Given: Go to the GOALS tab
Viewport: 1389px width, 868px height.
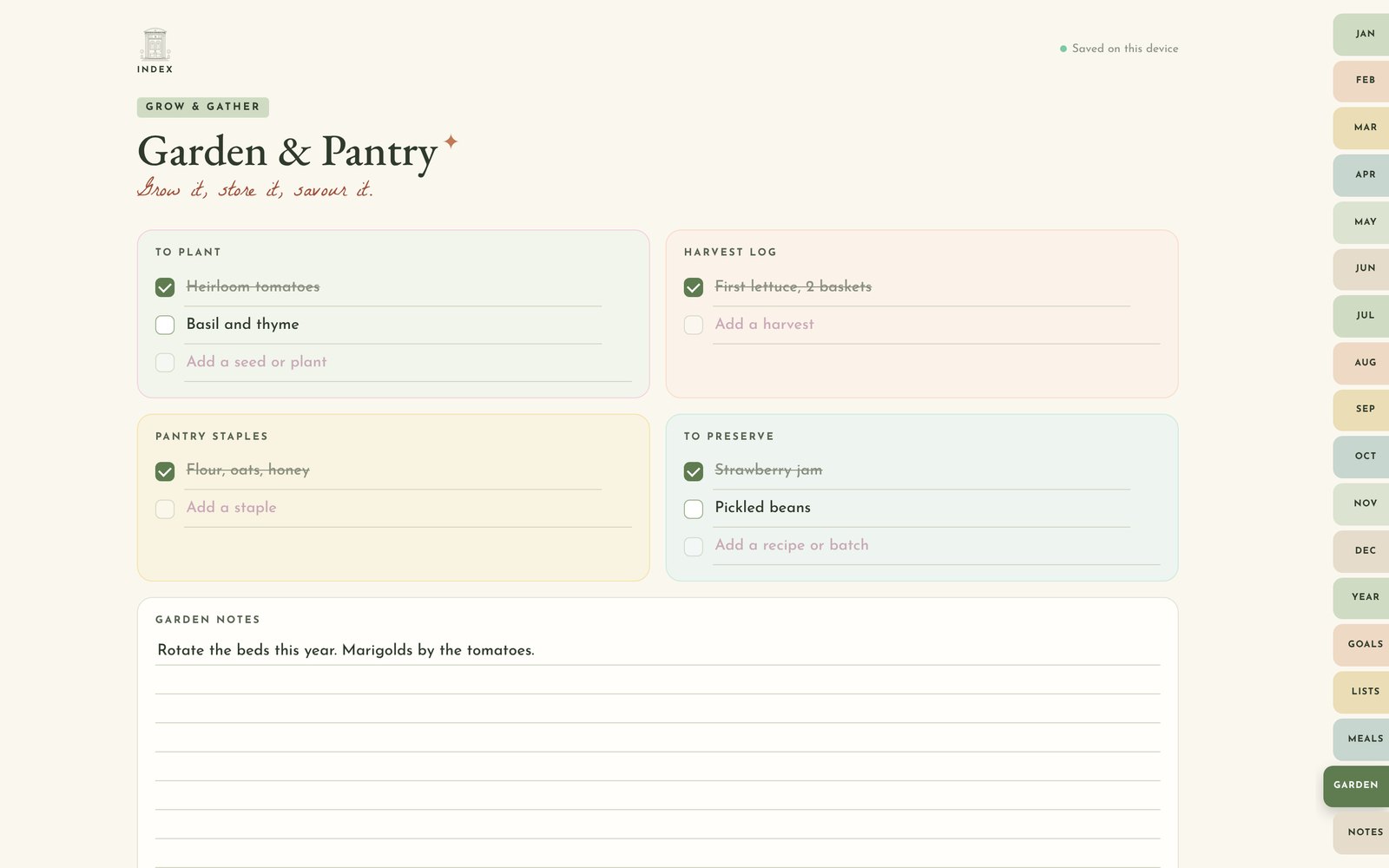Looking at the screenshot, I should point(1361,645).
